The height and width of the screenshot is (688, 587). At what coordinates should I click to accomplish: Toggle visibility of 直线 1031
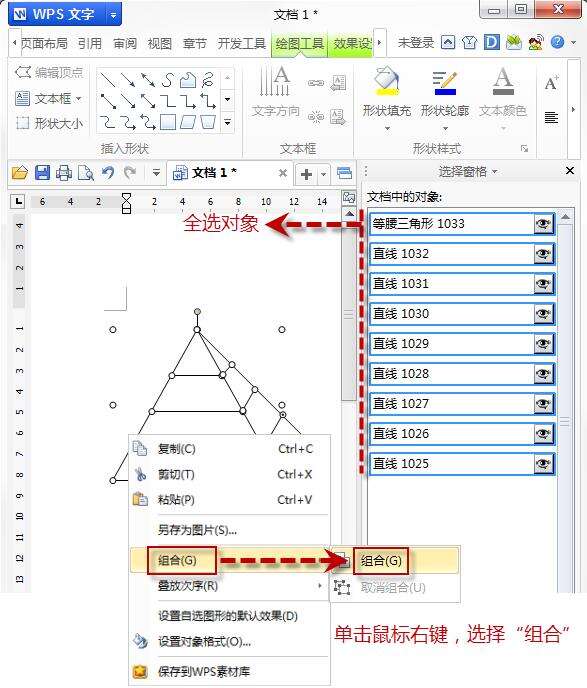pyautogui.click(x=543, y=284)
